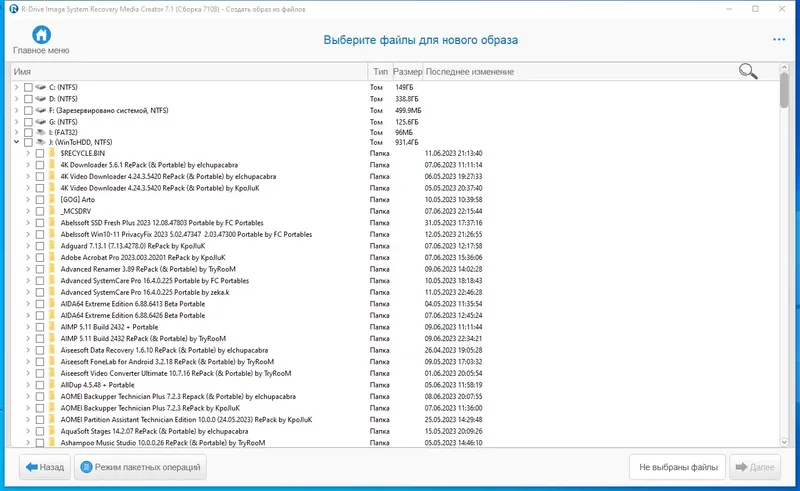Click the search magnifier icon
Screen dimensions: 800x491
pos(748,71)
